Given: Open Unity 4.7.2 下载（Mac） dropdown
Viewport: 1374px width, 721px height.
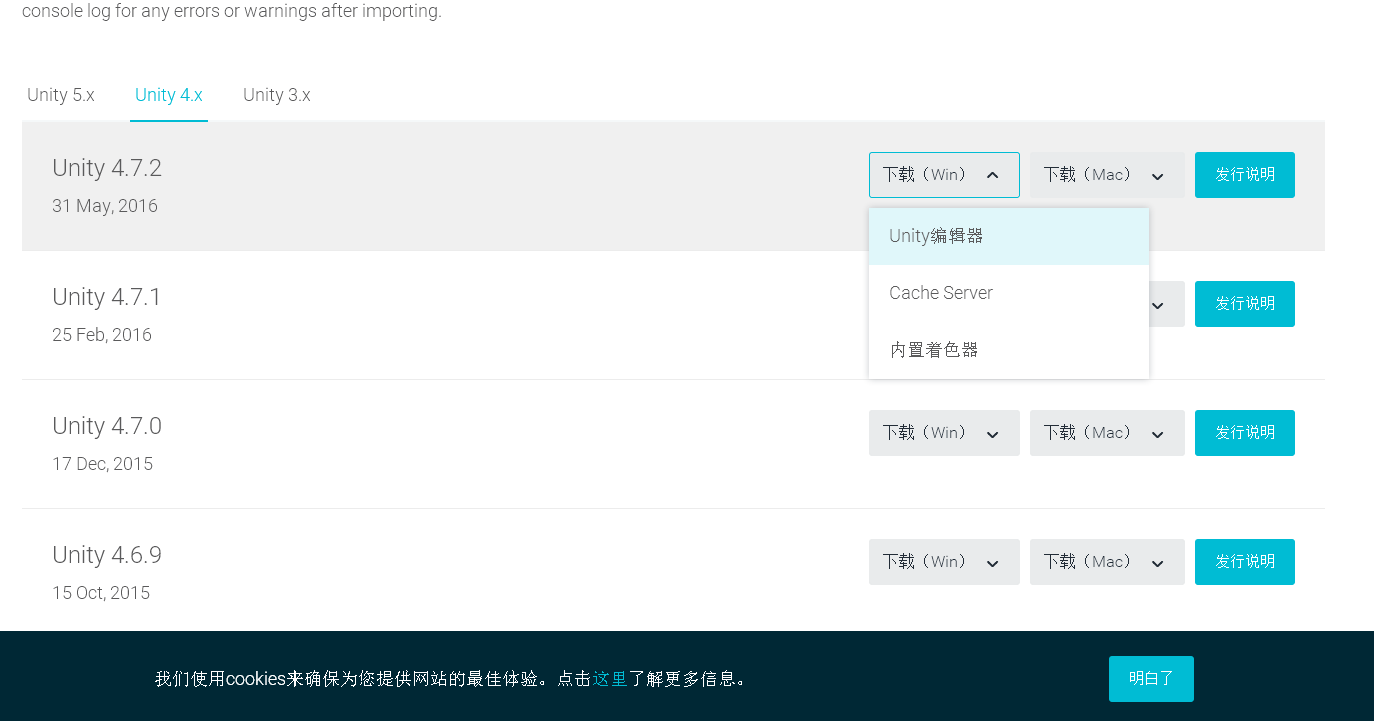Looking at the screenshot, I should pos(1107,175).
